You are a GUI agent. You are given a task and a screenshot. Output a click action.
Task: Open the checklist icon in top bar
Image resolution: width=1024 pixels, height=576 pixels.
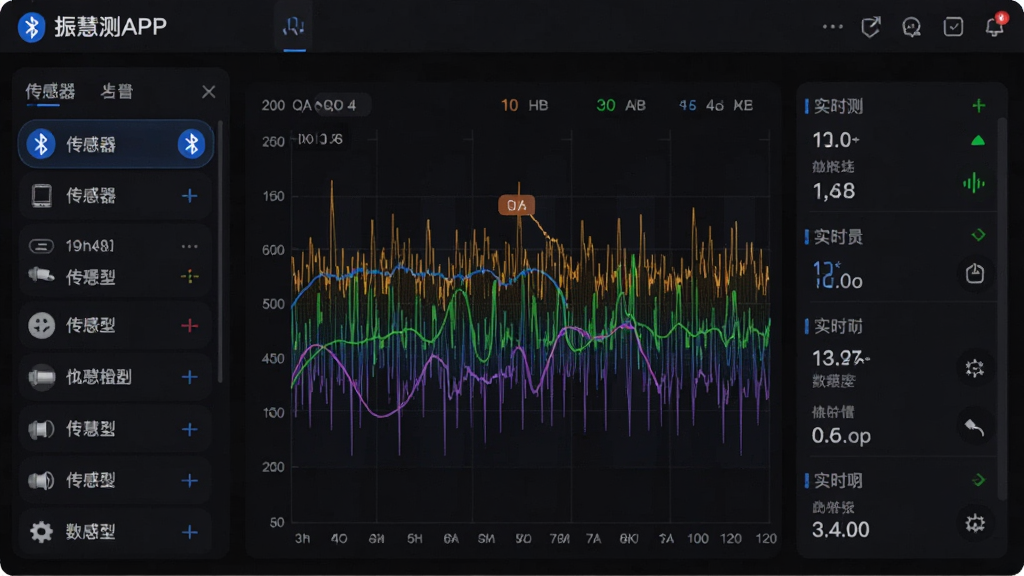click(x=953, y=27)
